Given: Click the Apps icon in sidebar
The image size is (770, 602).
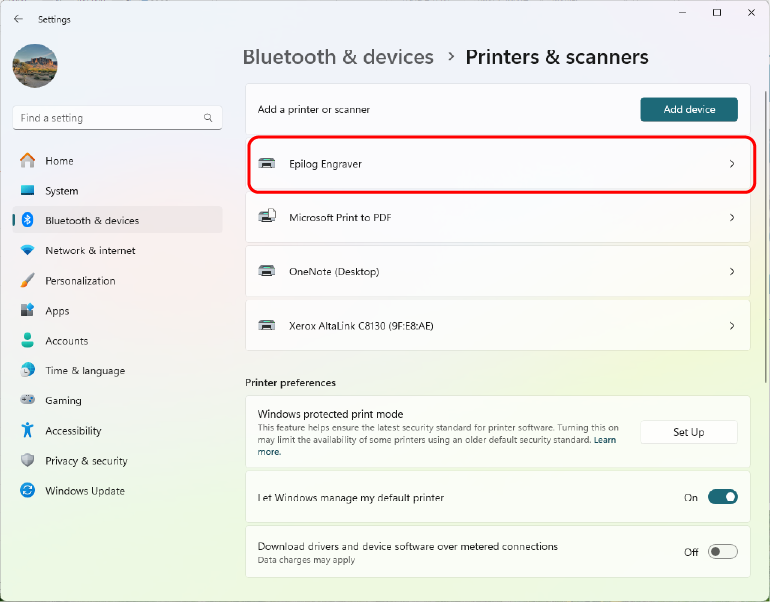Looking at the screenshot, I should point(27,311).
